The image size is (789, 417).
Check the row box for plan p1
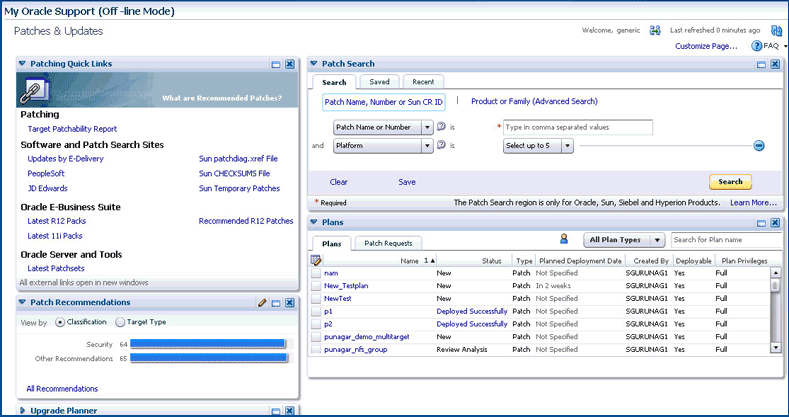tap(315, 311)
